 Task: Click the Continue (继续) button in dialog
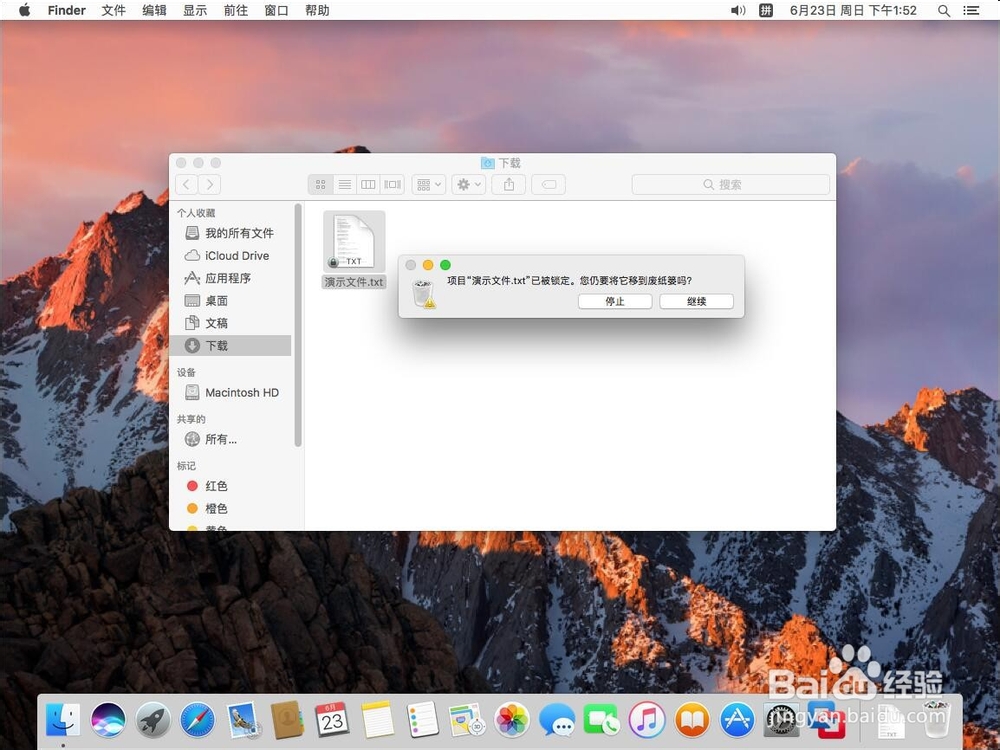point(696,301)
